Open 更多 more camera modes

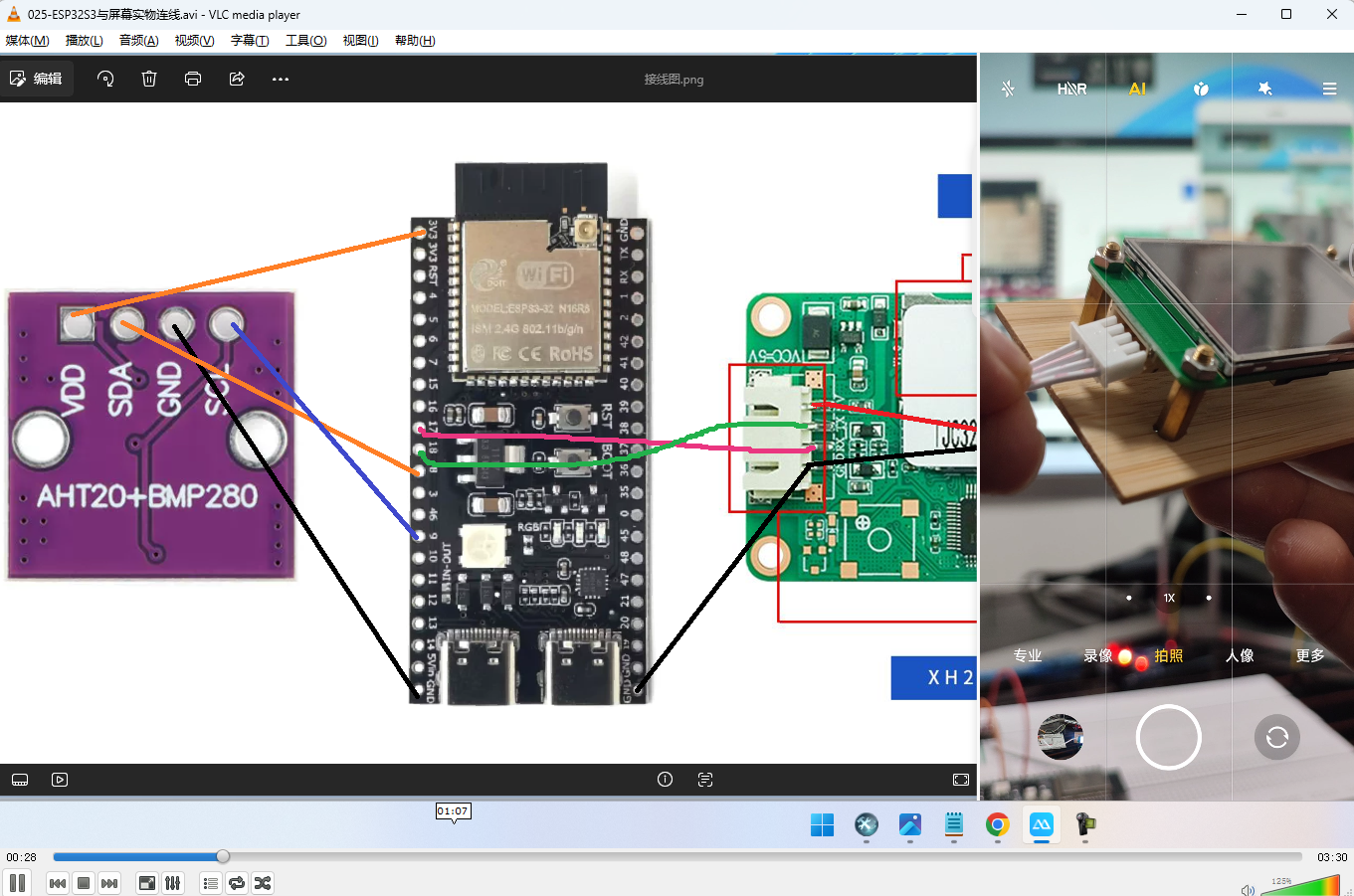(1310, 655)
